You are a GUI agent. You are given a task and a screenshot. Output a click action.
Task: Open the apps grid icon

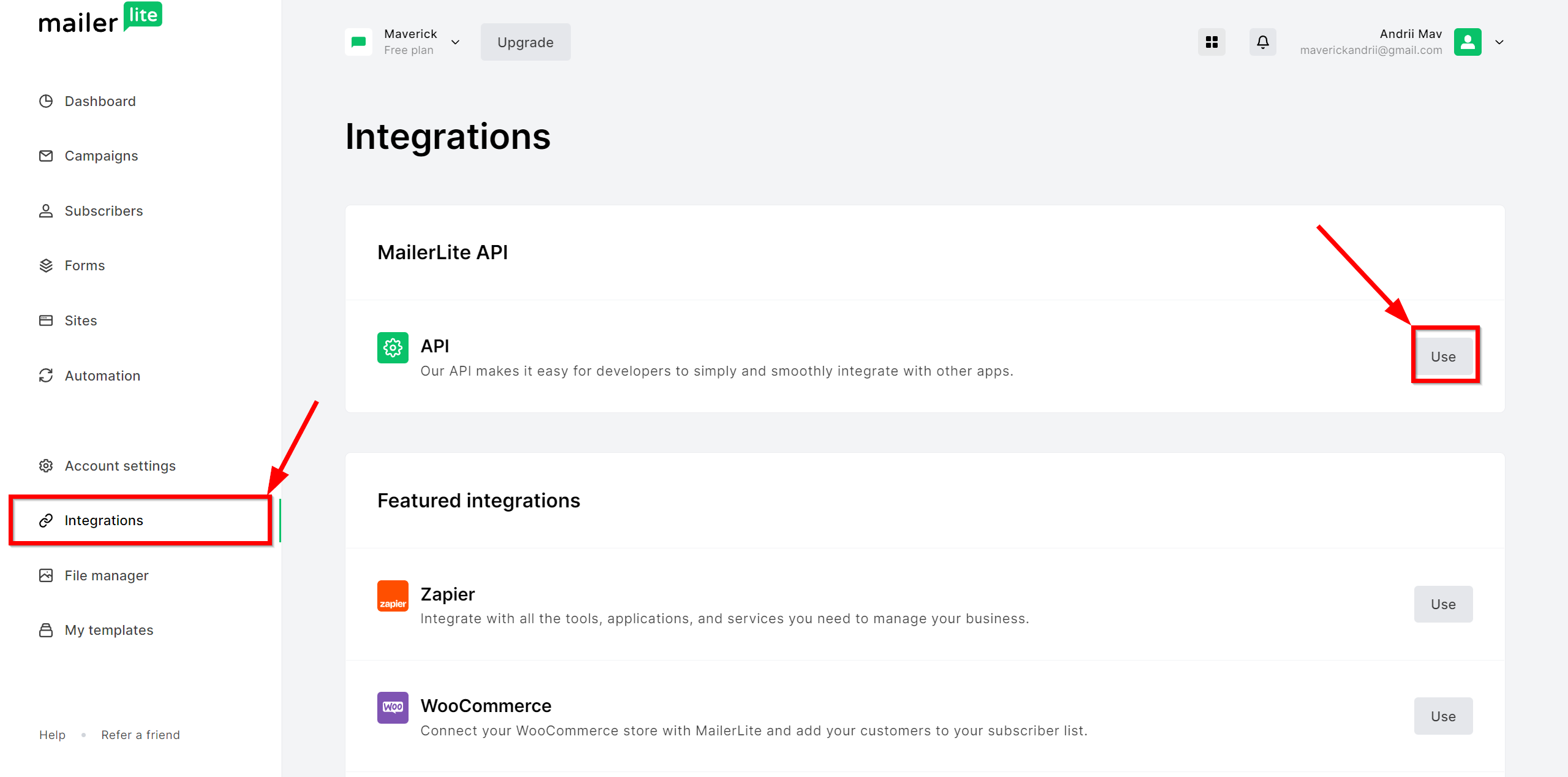(1212, 42)
